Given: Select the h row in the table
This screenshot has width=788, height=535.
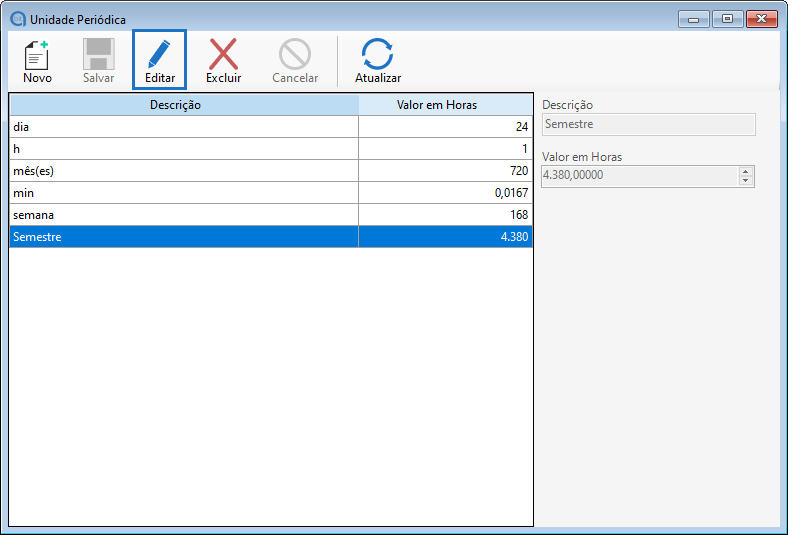Looking at the screenshot, I should point(184,149).
